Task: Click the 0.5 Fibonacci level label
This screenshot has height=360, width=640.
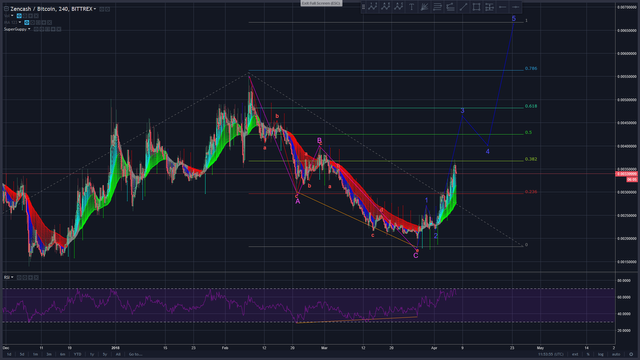Action: (528, 133)
